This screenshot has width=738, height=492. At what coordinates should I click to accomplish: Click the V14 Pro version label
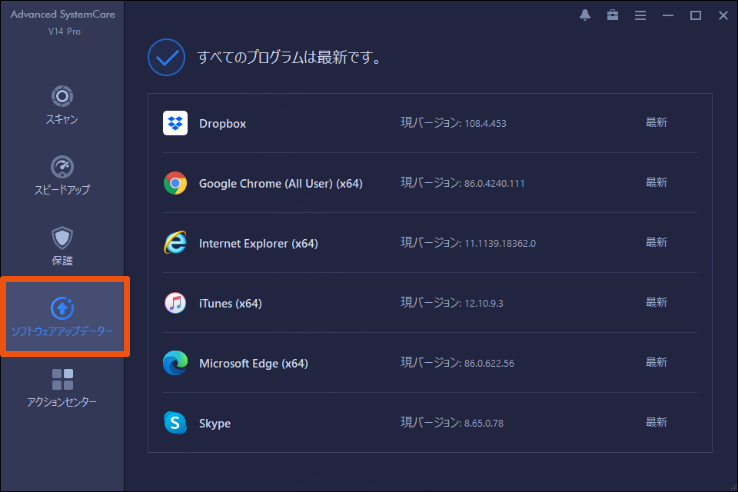(64, 32)
